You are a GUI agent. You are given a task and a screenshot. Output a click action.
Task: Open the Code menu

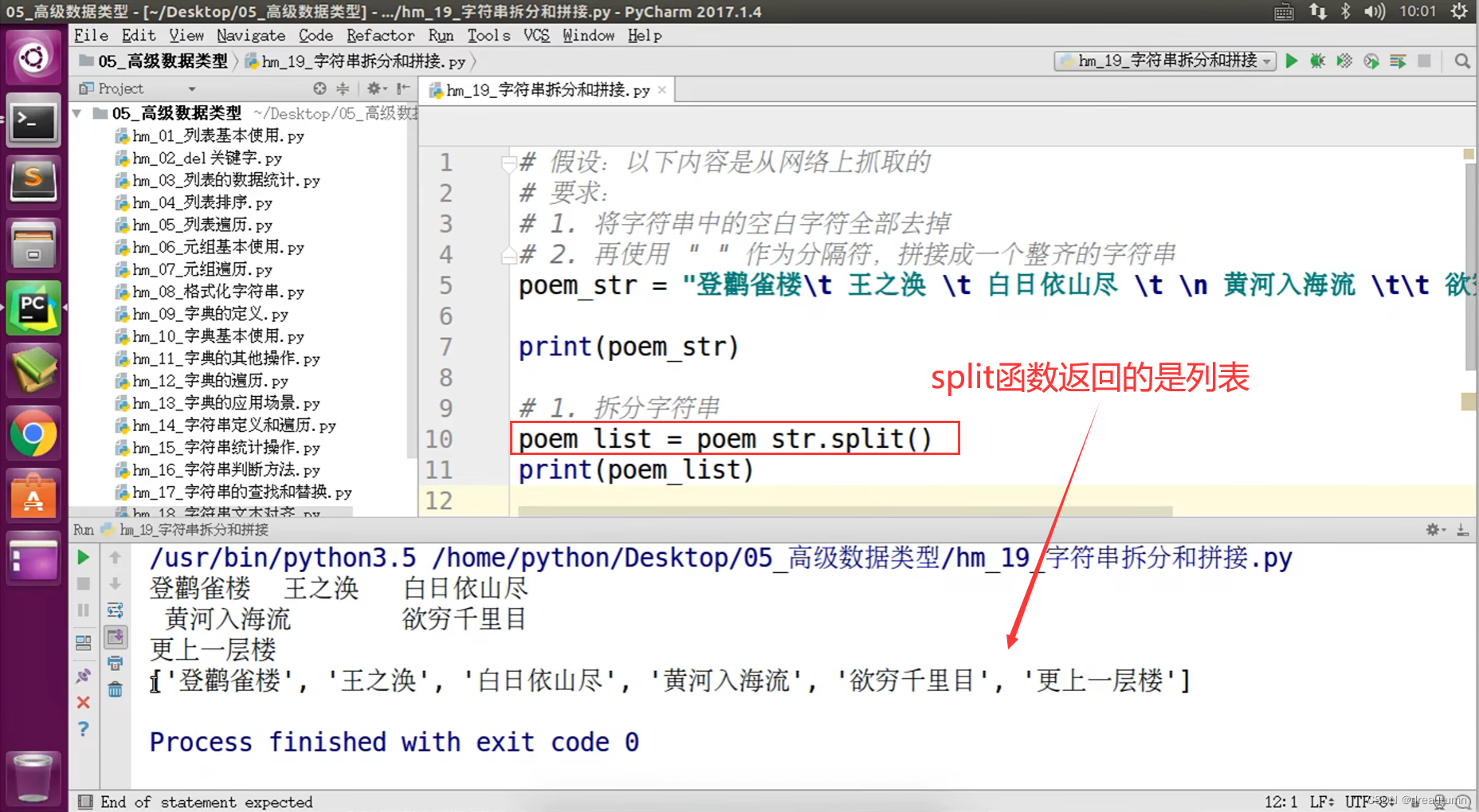tap(316, 35)
